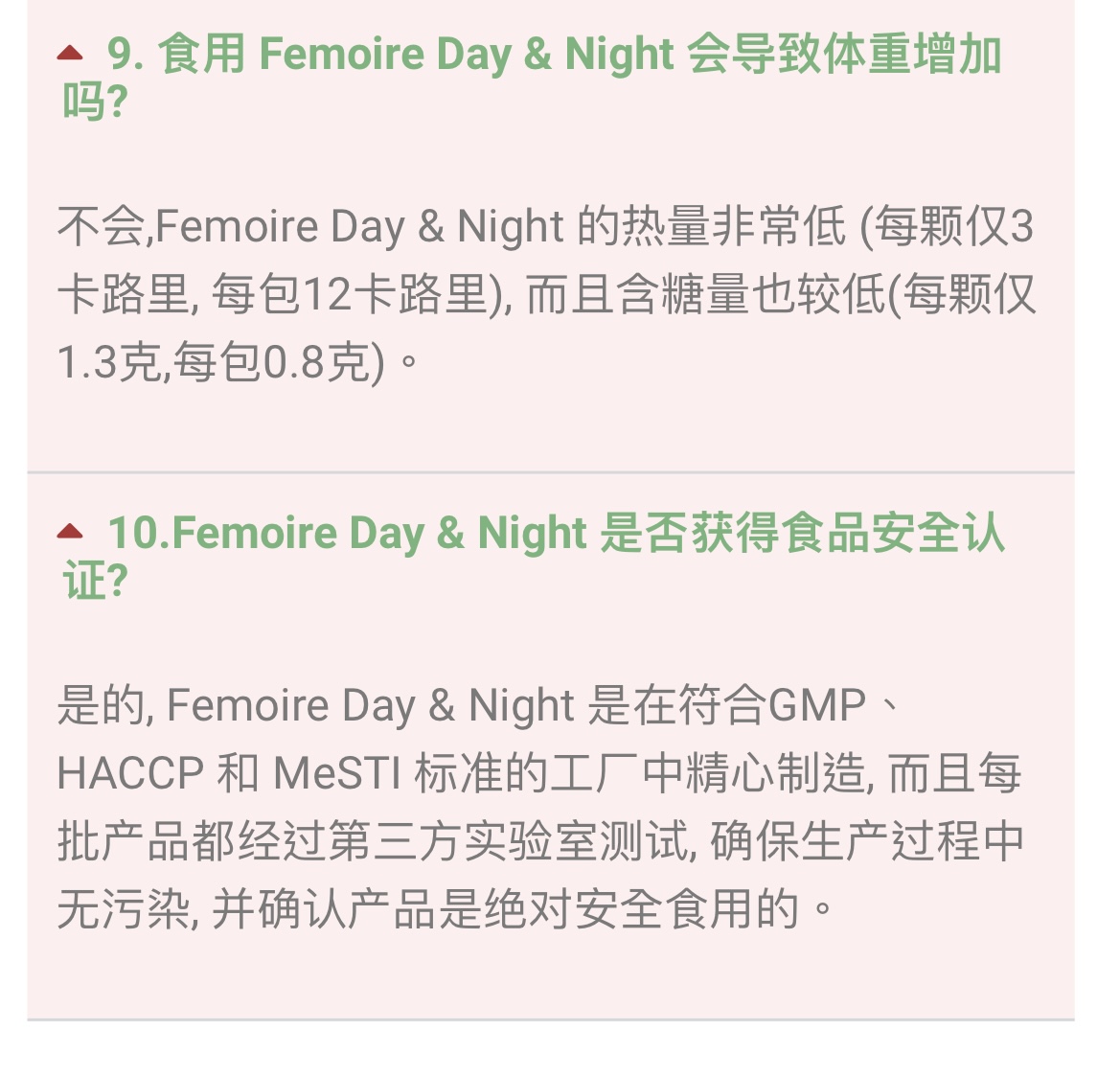Screen dimensions: 1120x1076
Task: Click "Femoire Day & Night" in question 10 title
Action: pyautogui.click(x=379, y=533)
